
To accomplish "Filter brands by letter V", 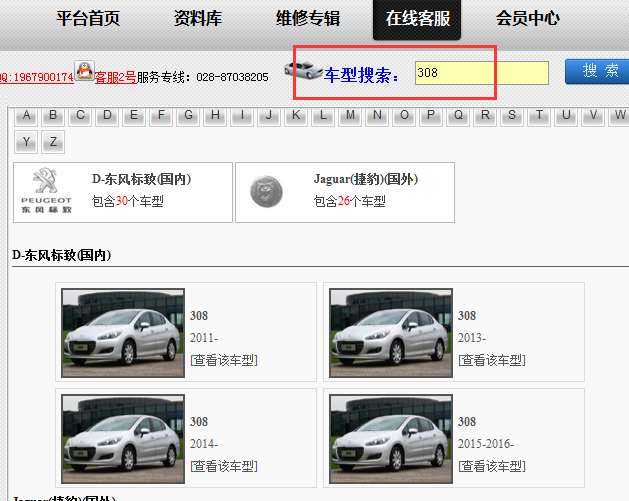I will pyautogui.click(x=593, y=116).
